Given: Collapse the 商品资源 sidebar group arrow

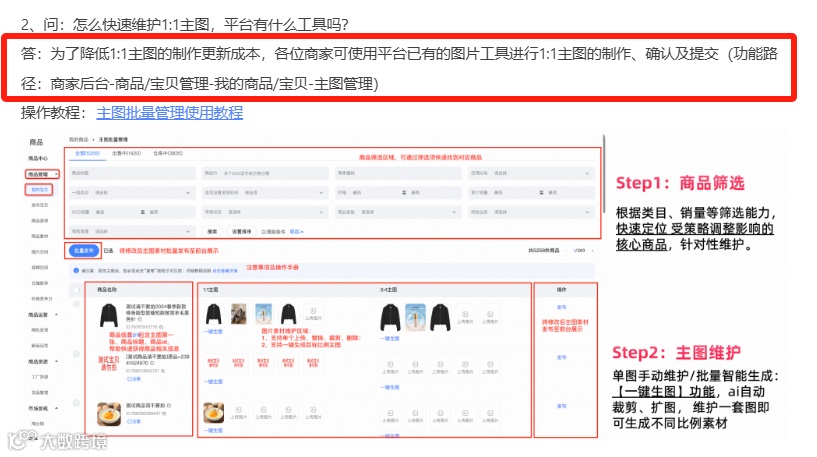Looking at the screenshot, I should point(56,361).
